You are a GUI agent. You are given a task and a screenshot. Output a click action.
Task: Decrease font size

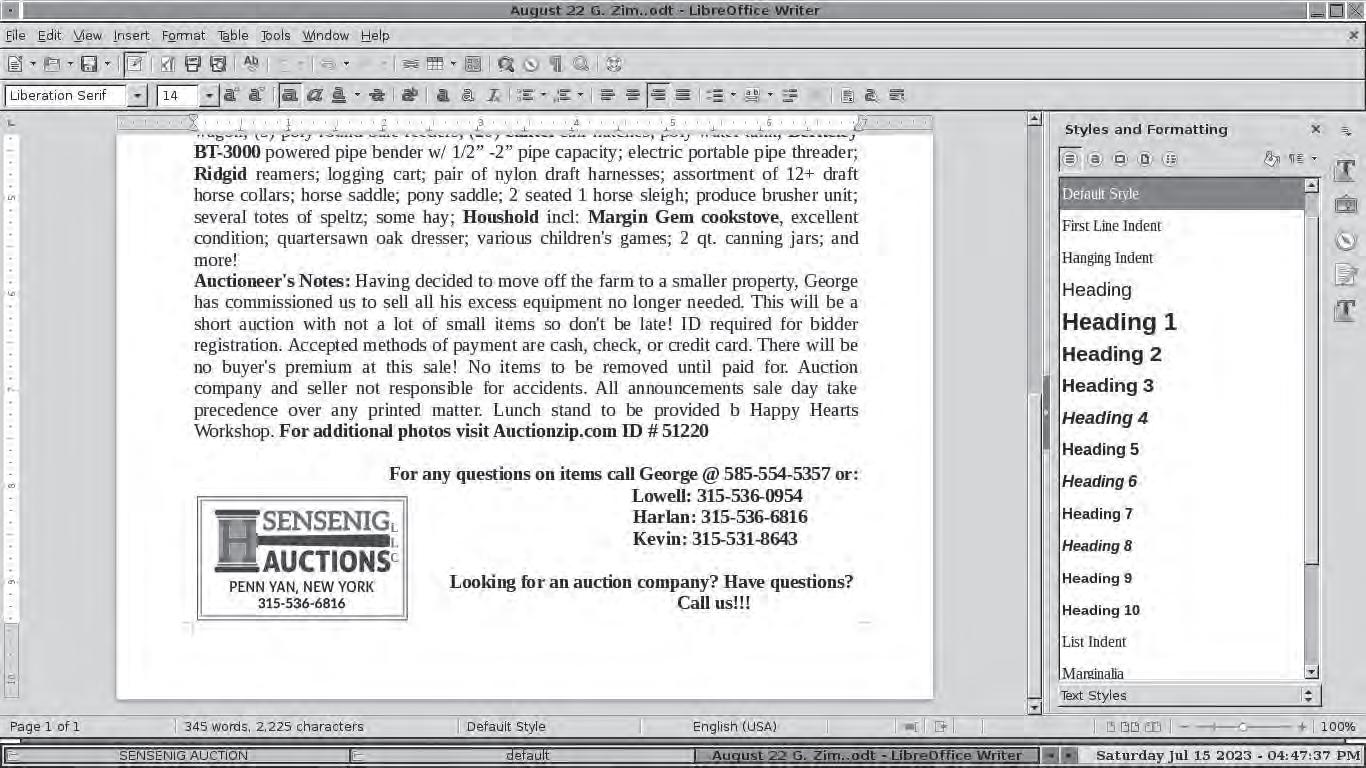tap(256, 95)
